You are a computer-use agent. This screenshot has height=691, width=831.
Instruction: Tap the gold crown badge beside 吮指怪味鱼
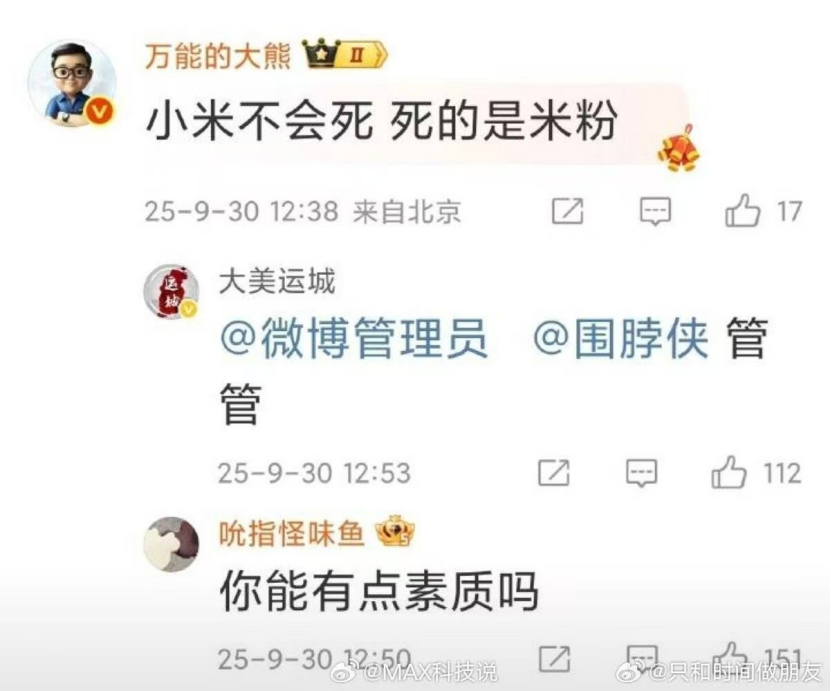click(x=395, y=531)
